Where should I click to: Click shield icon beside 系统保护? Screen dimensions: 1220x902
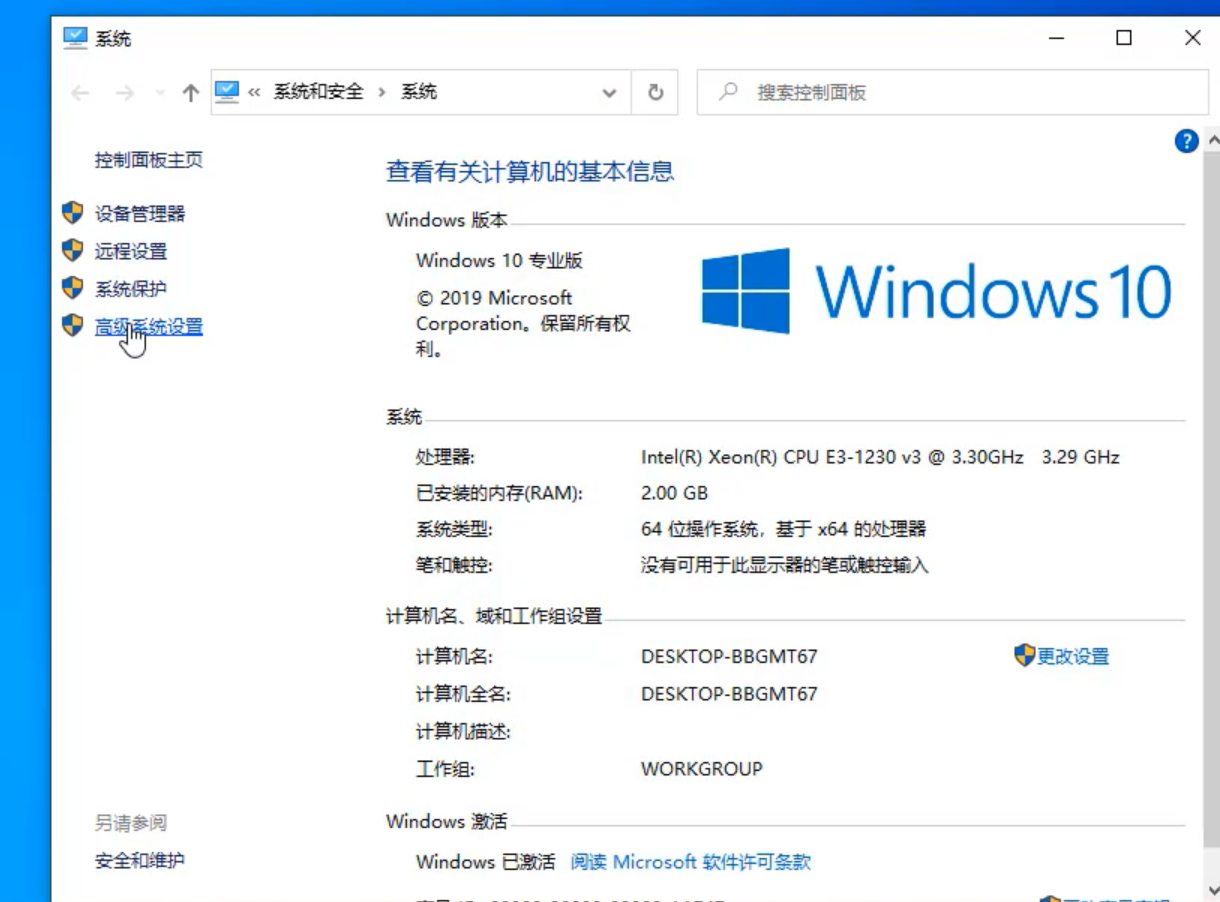73,289
